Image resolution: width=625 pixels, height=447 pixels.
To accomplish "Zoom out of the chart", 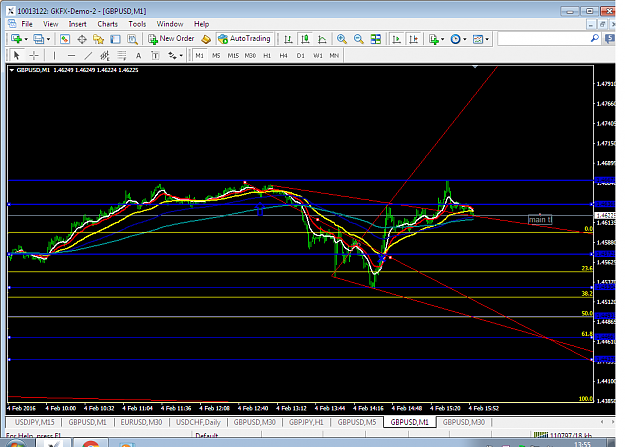I will coord(359,39).
